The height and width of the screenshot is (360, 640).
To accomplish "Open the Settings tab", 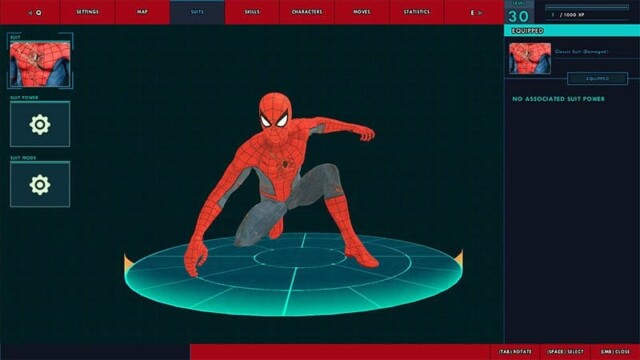I will point(87,12).
